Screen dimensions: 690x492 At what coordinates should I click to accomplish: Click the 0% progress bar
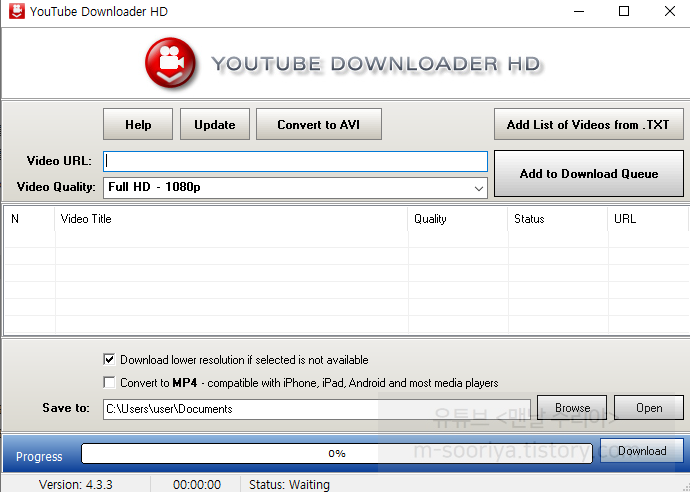click(x=337, y=453)
